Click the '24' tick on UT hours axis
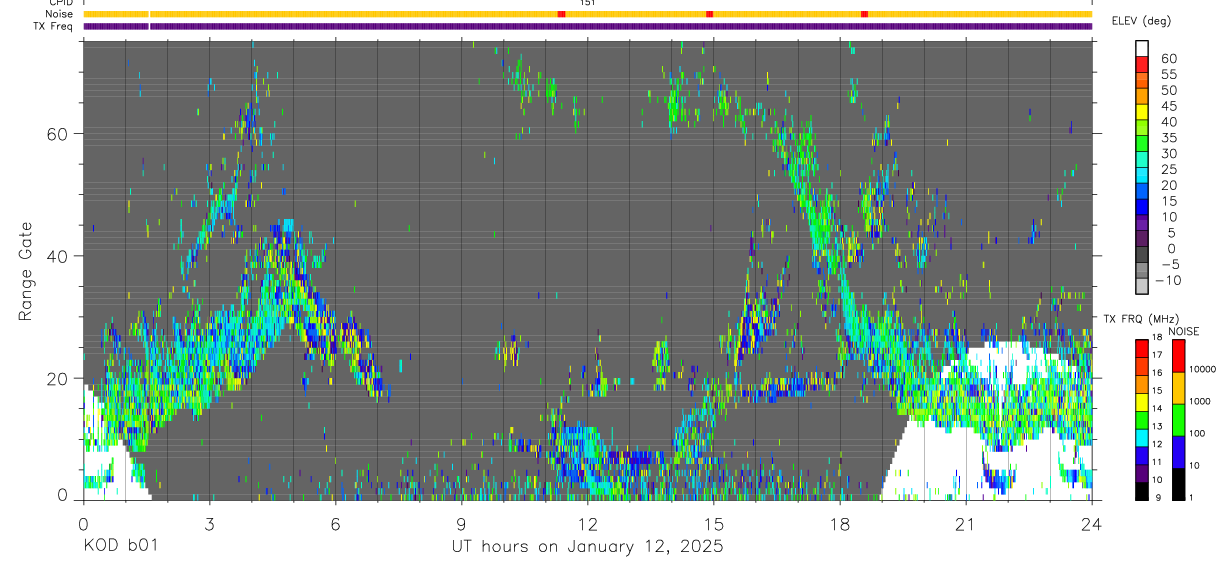The width and height of the screenshot is (1228, 567). (x=1091, y=523)
